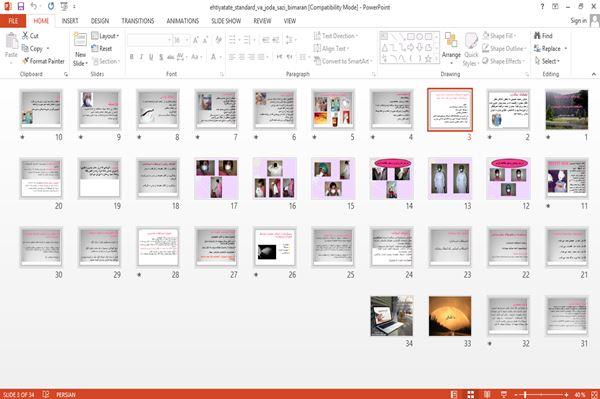Click the Align Text button
600x399 pixels.
[331, 49]
